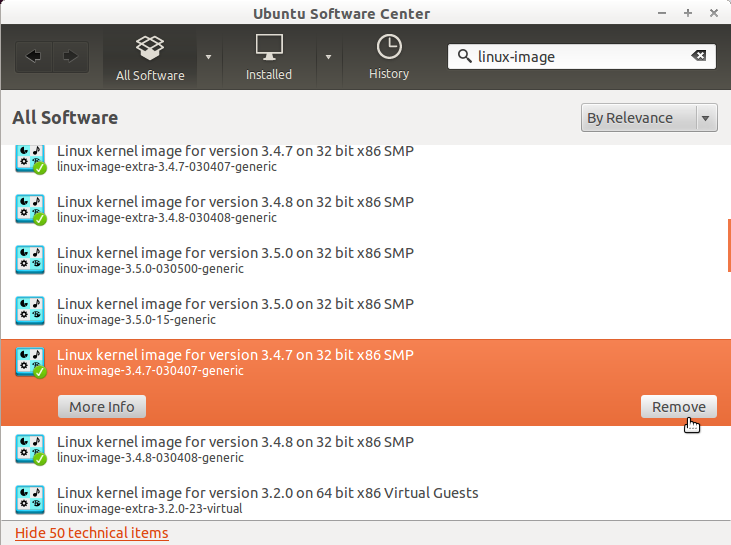This screenshot has width=731, height=545.
Task: Click the orange vertical scrollbar handle
Action: pos(728,245)
